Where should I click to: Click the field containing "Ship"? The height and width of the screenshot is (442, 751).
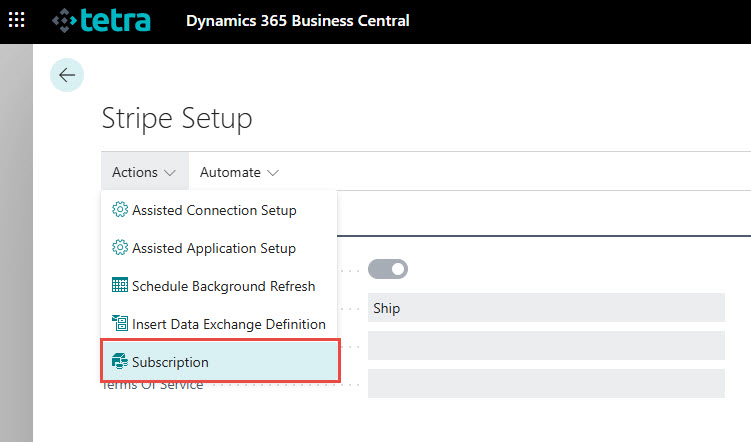(x=545, y=308)
